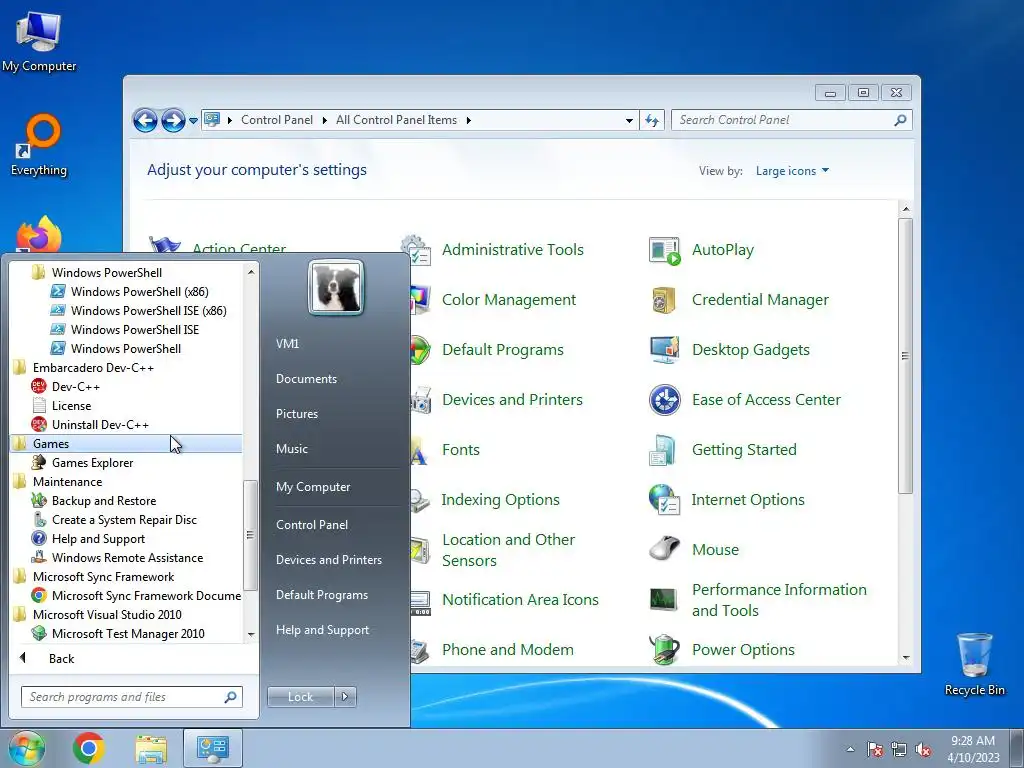
Task: Collapse the Games folder
Action: pyautogui.click(x=126, y=443)
